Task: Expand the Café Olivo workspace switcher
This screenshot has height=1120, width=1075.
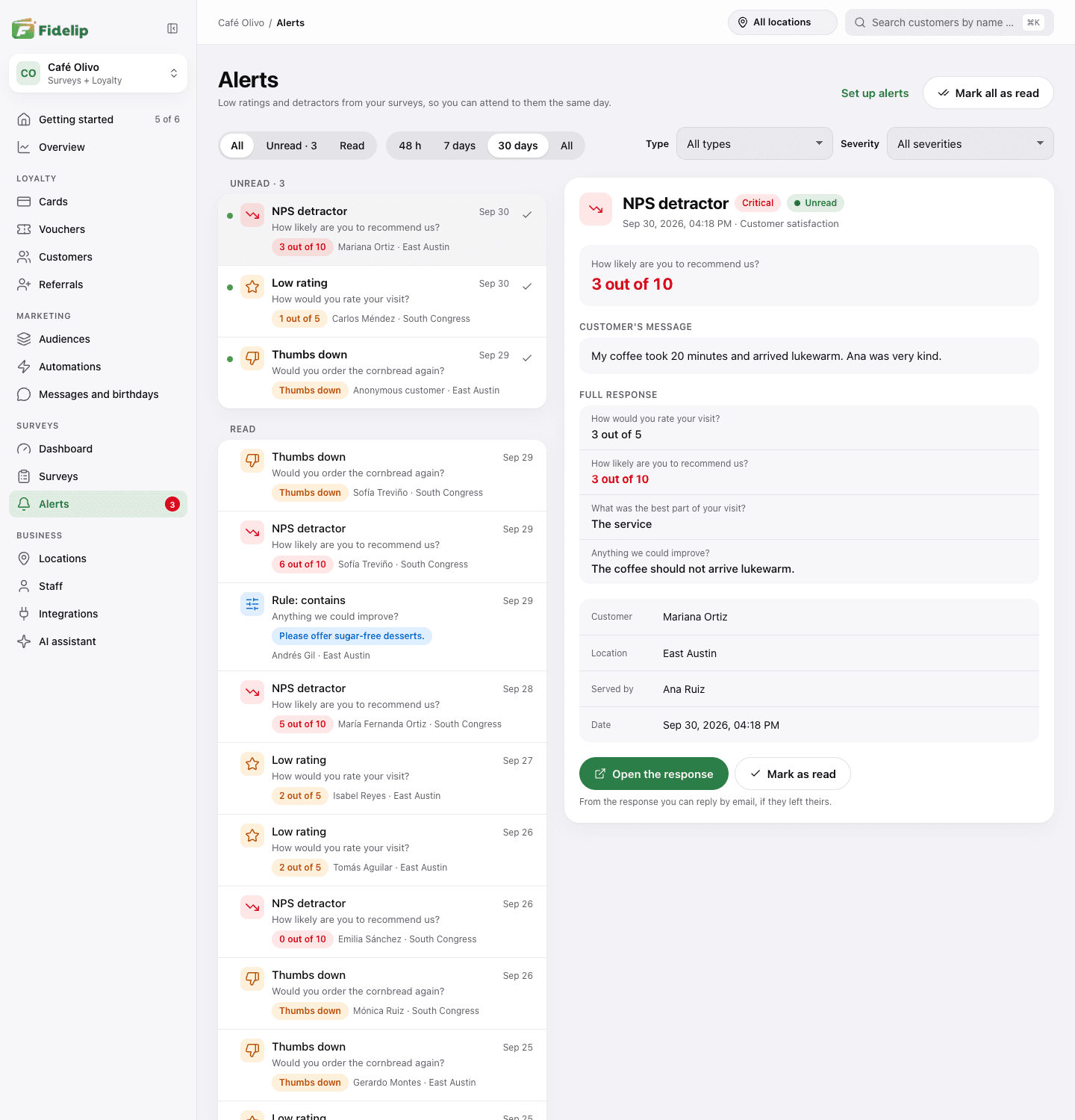Action: click(98, 73)
